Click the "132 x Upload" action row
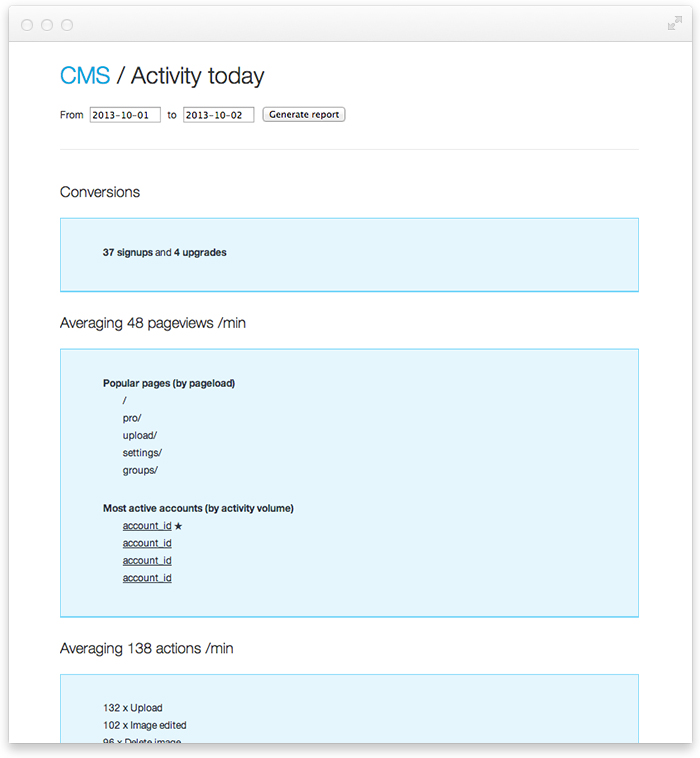 click(x=132, y=708)
